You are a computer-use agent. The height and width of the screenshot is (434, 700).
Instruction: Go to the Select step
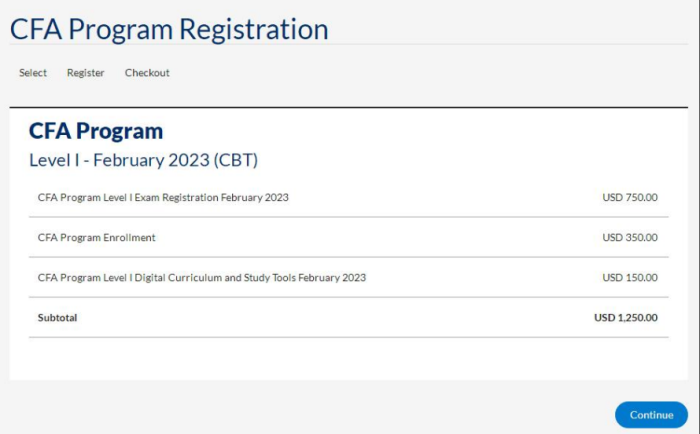pos(33,73)
